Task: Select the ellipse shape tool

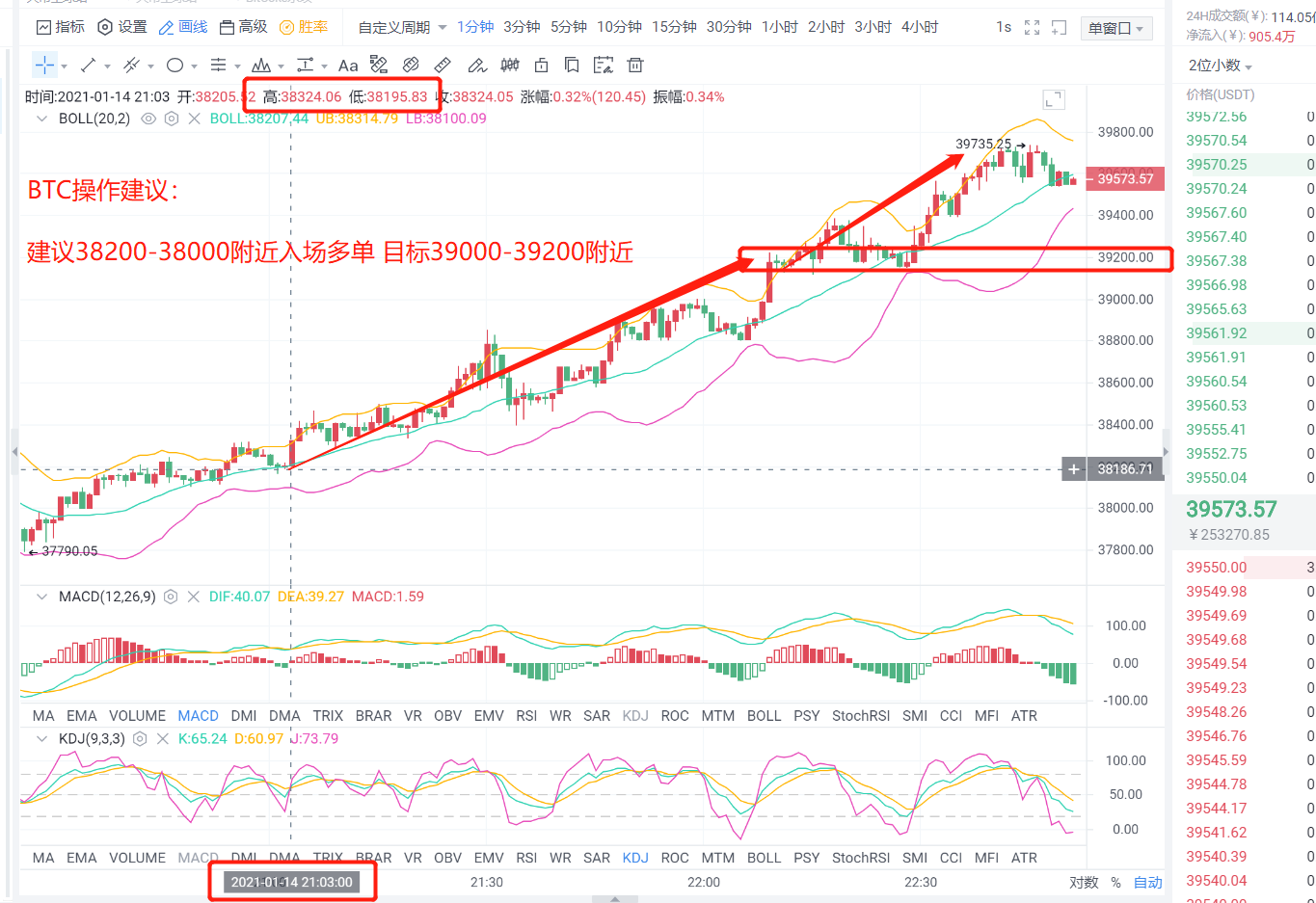Action: coord(175,66)
